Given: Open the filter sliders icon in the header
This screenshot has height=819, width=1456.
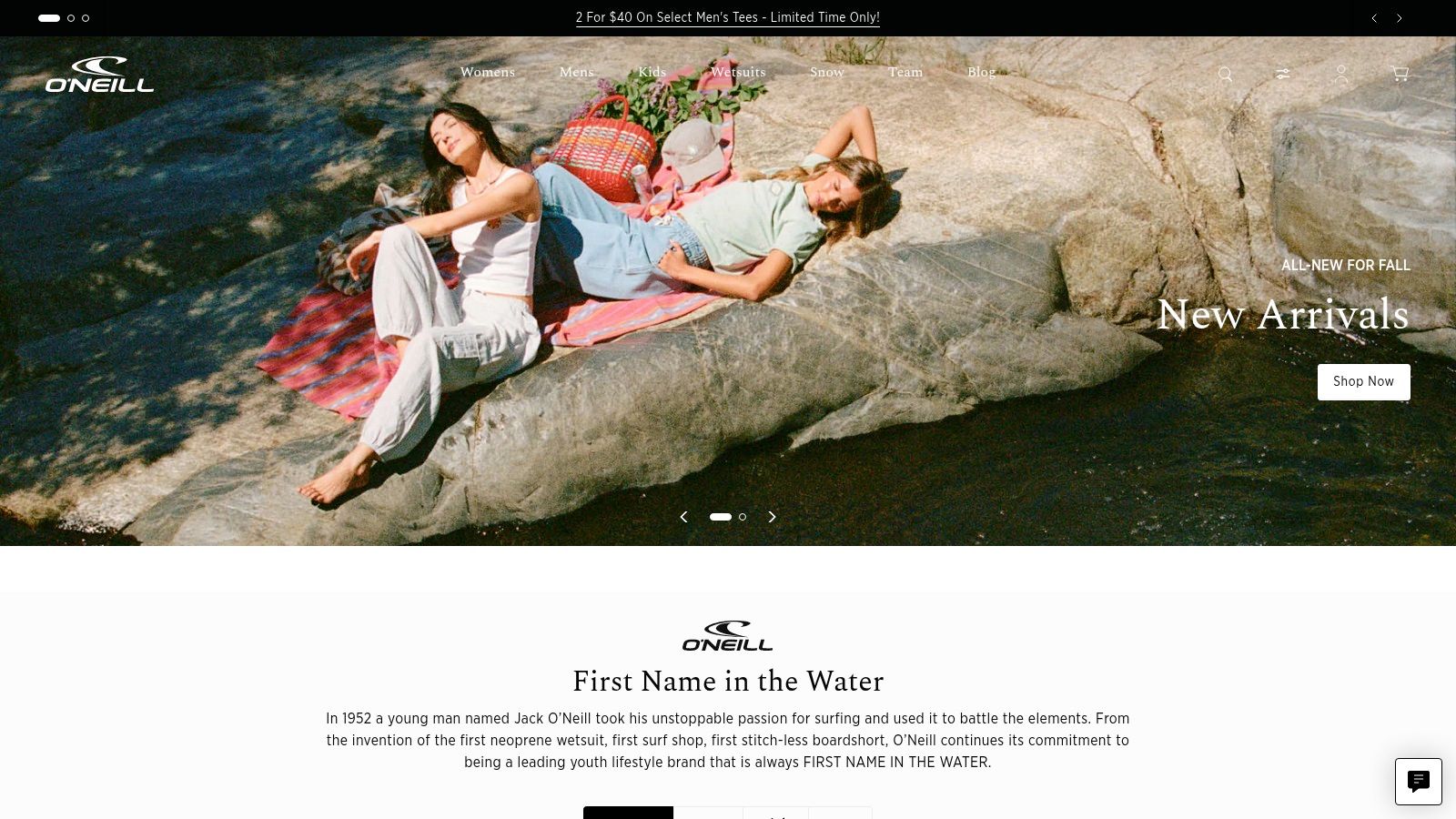Looking at the screenshot, I should pyautogui.click(x=1282, y=74).
